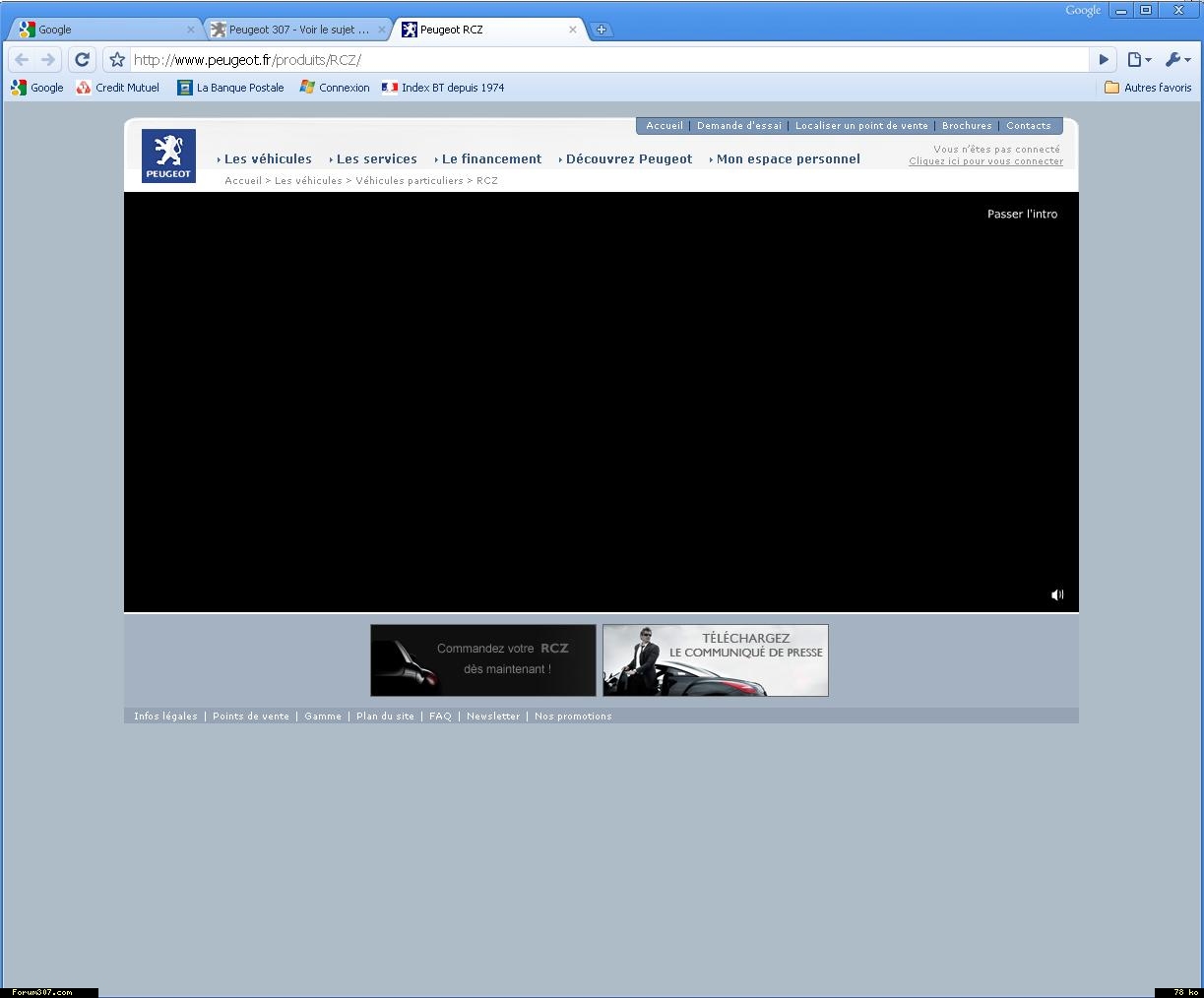Reload the page with the refresh icon
This screenshot has width=1204, height=998.
click(83, 60)
